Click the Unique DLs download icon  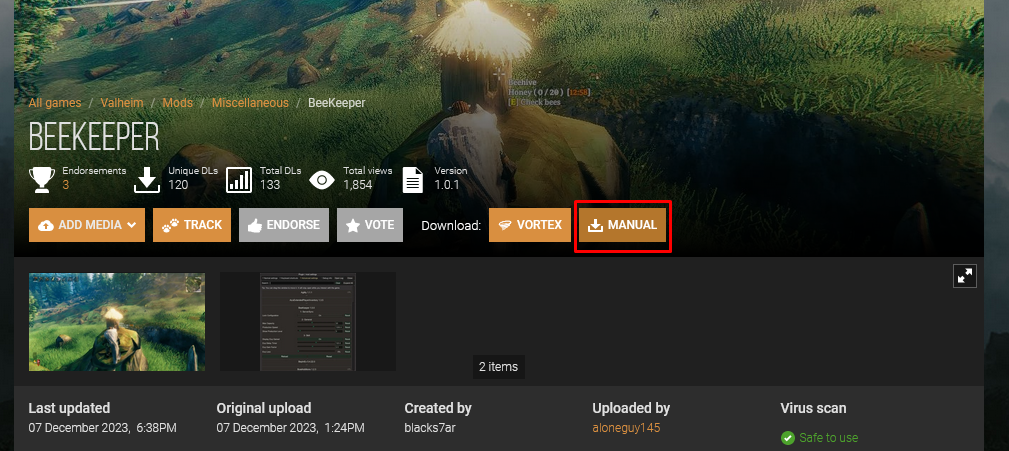147,179
